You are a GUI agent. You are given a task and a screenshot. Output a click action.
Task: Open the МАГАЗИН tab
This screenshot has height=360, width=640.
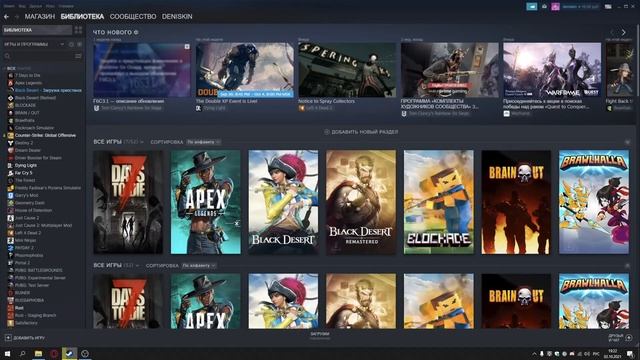pyautogui.click(x=40, y=17)
